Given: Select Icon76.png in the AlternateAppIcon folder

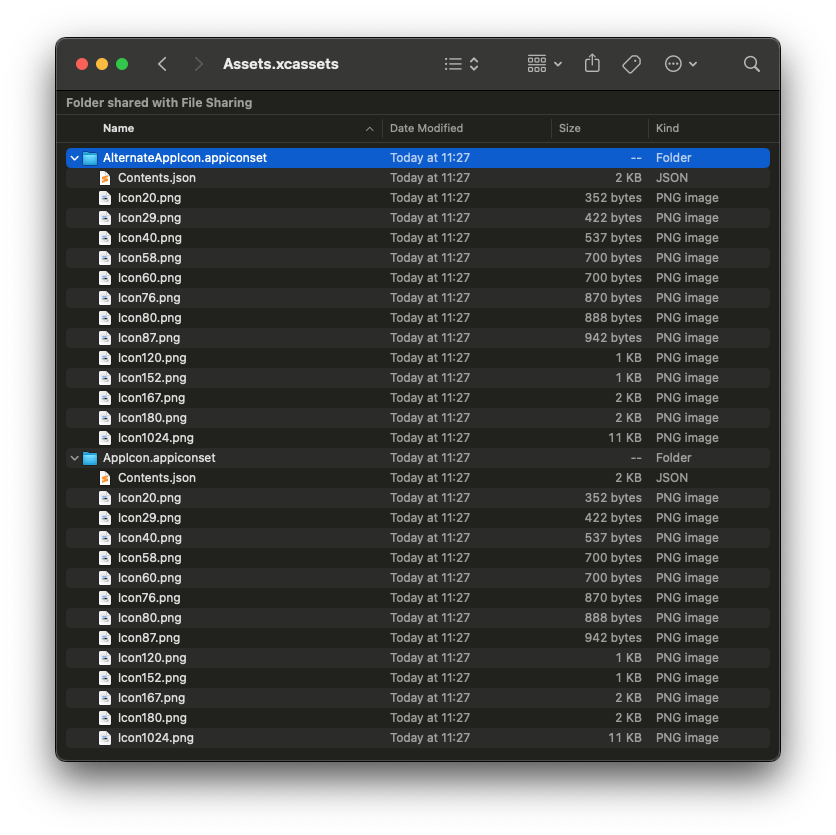Looking at the screenshot, I should coord(418,298).
